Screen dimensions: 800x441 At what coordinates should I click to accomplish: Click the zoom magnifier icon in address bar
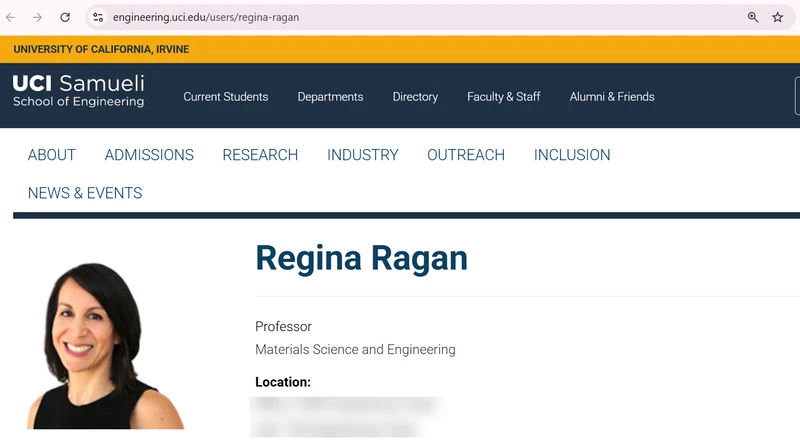click(x=753, y=17)
